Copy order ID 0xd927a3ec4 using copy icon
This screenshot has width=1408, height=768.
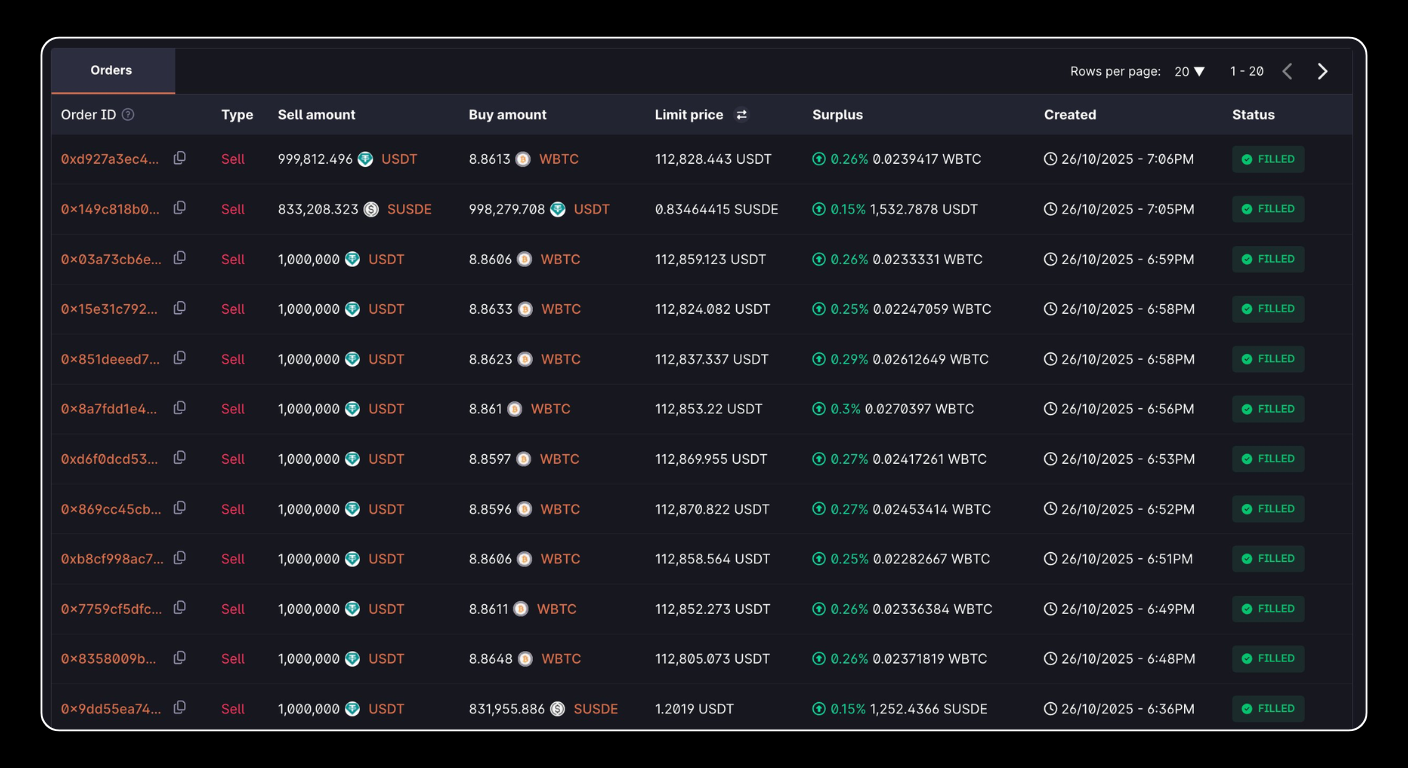click(x=180, y=157)
